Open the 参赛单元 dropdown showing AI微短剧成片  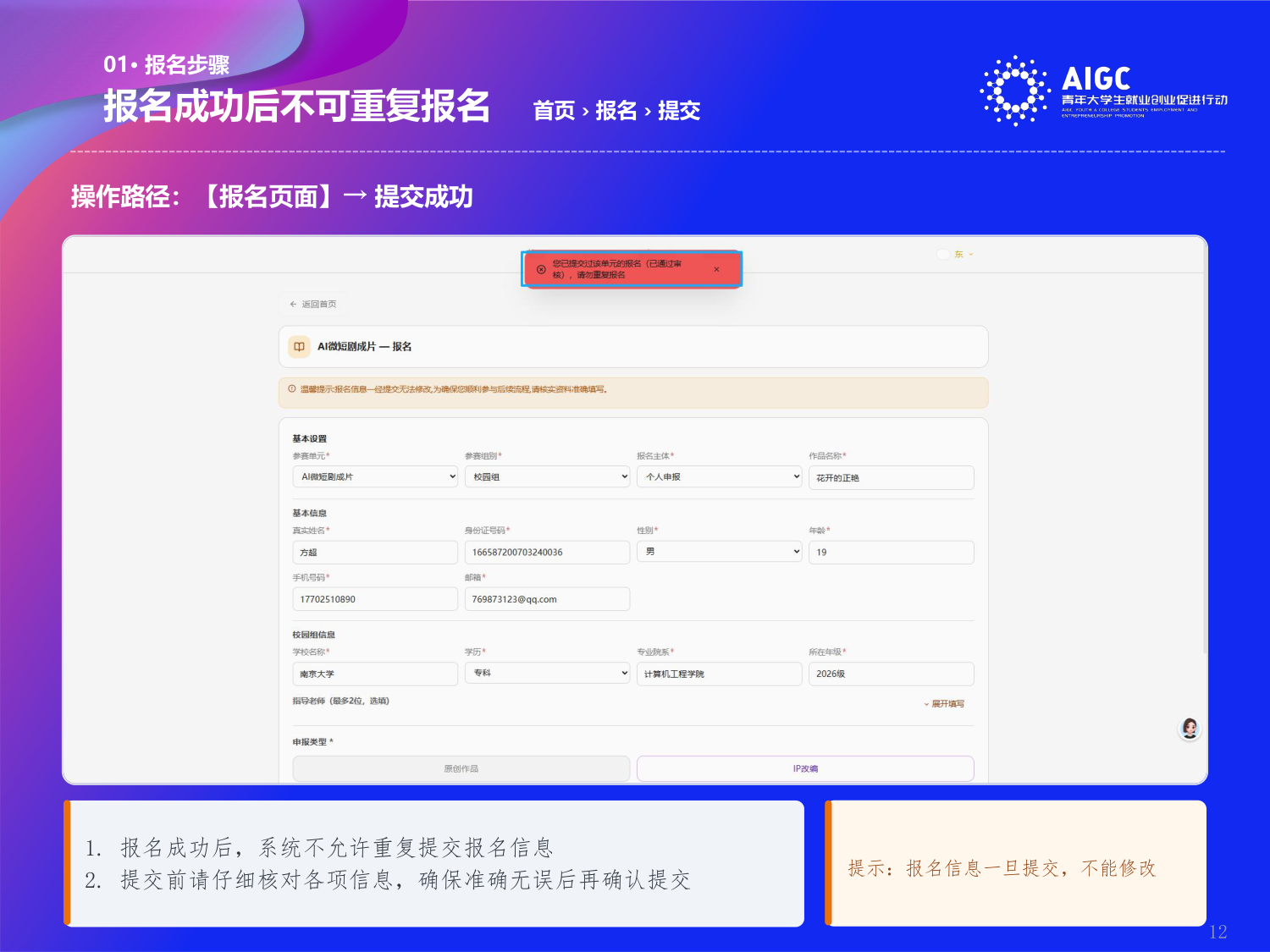pyautogui.click(x=376, y=476)
